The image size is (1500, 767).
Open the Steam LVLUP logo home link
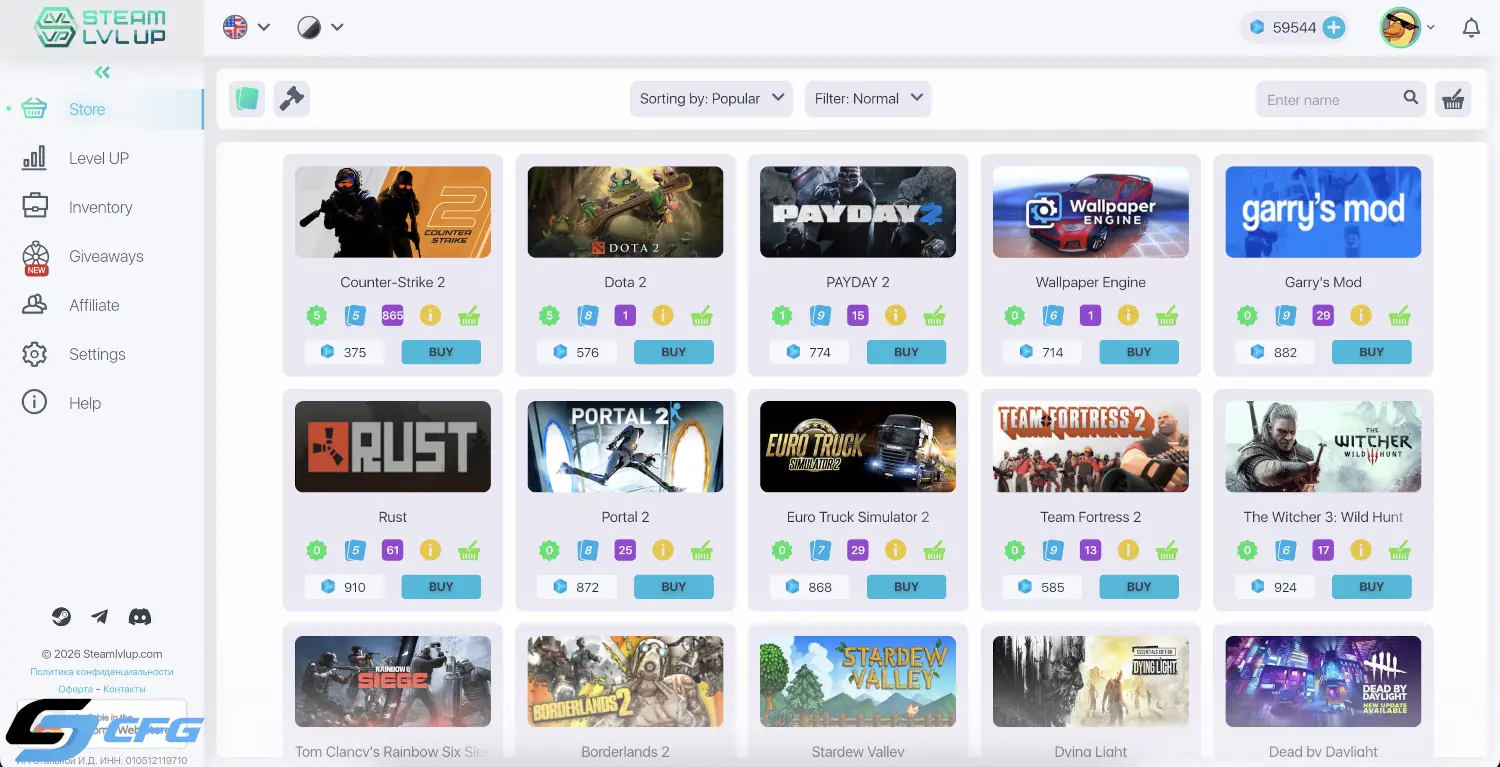pyautogui.click(x=100, y=28)
